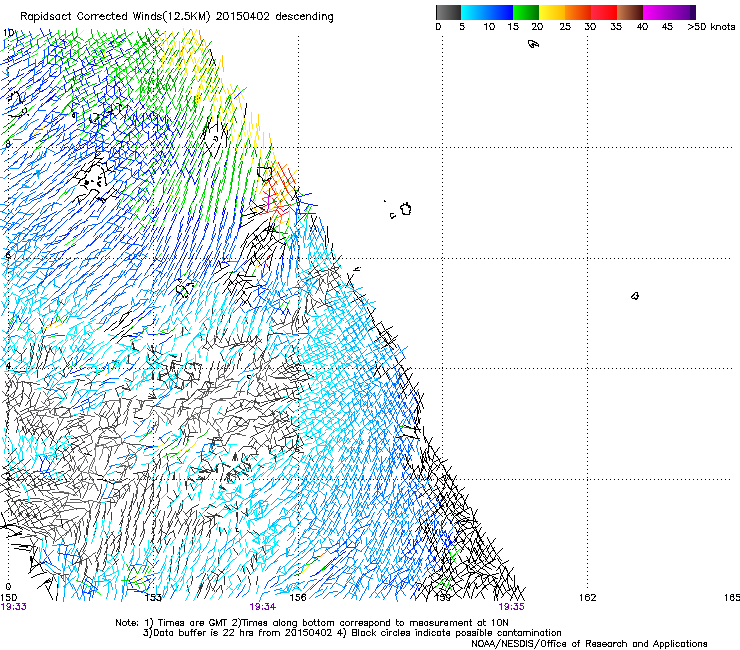This screenshot has height=650, width=740.
Task: Click the '>50 knots' legend label
Action: pos(711,27)
